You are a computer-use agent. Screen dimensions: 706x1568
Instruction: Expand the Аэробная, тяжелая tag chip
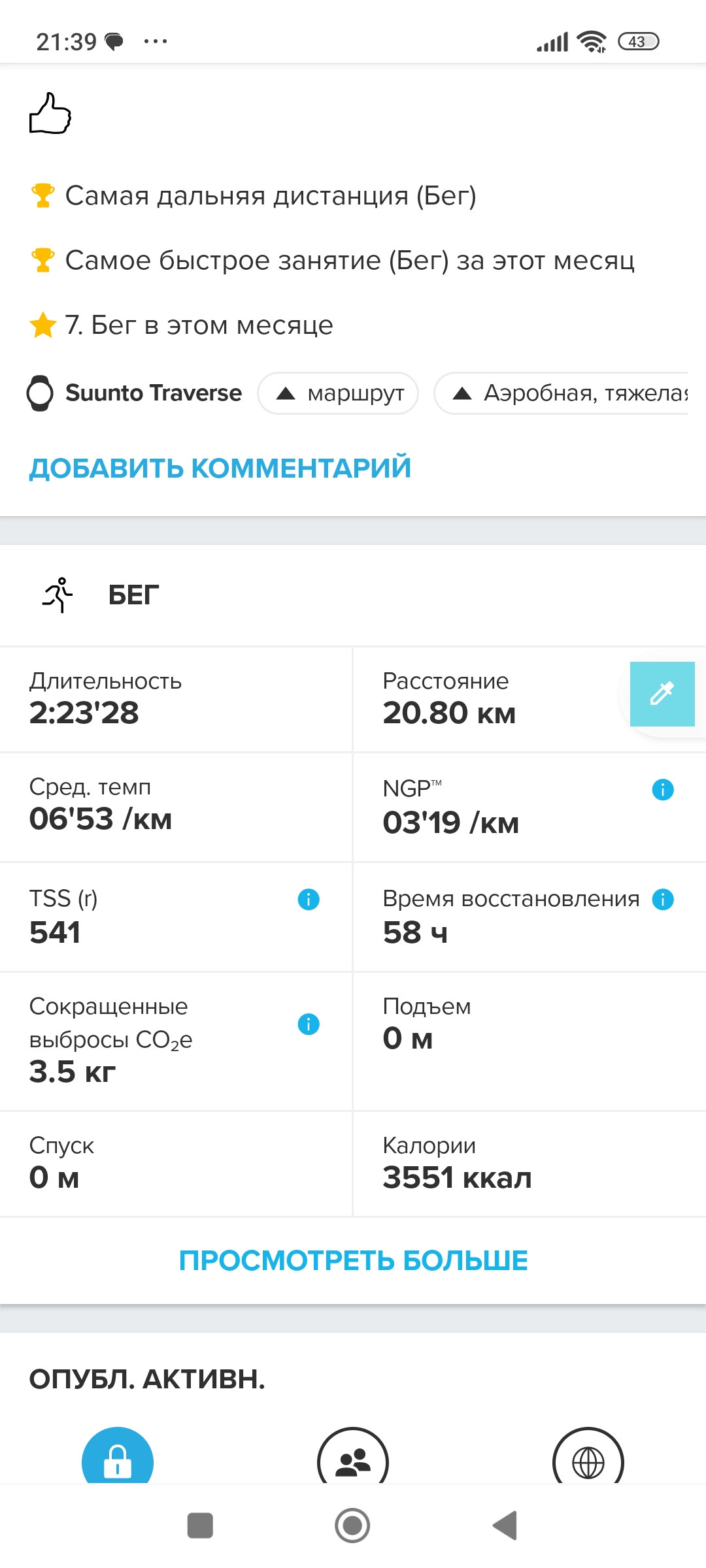tap(562, 393)
